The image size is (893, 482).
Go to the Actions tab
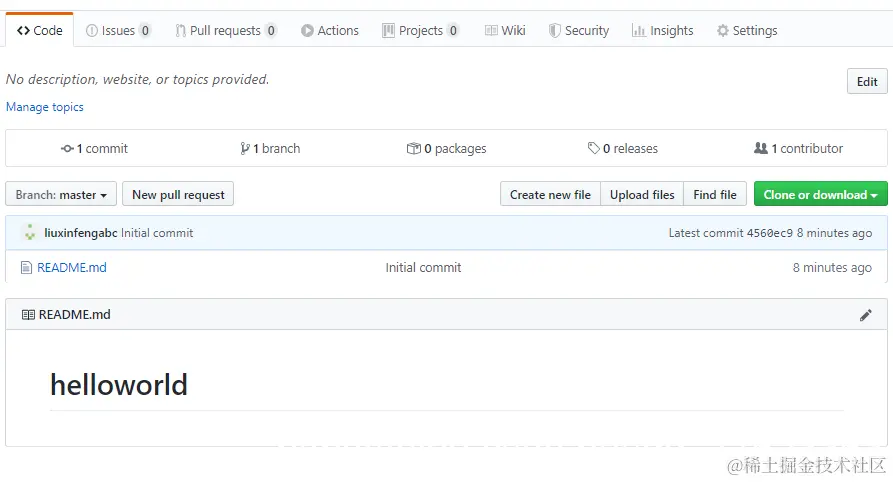click(330, 30)
